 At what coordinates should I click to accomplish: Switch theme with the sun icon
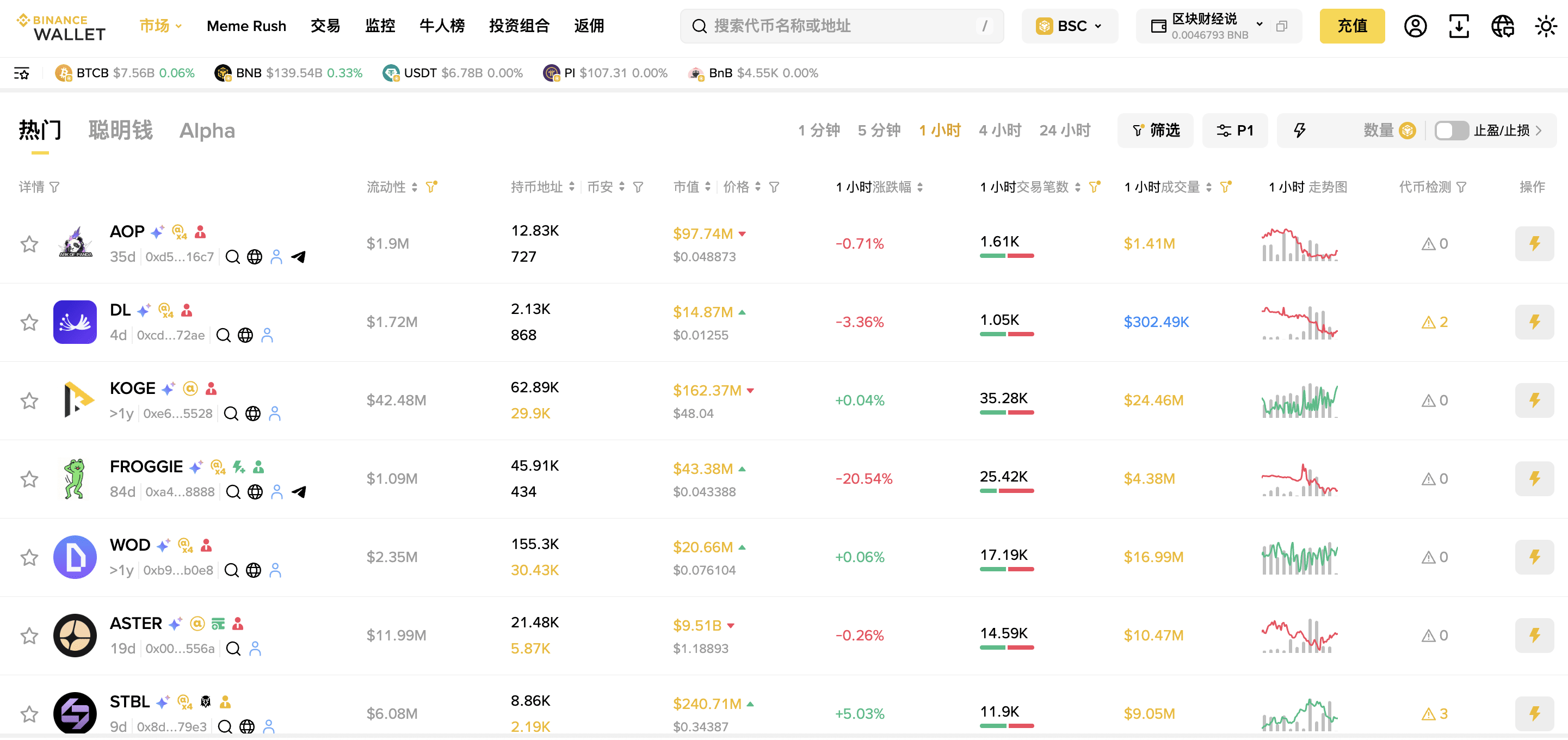(x=1545, y=26)
